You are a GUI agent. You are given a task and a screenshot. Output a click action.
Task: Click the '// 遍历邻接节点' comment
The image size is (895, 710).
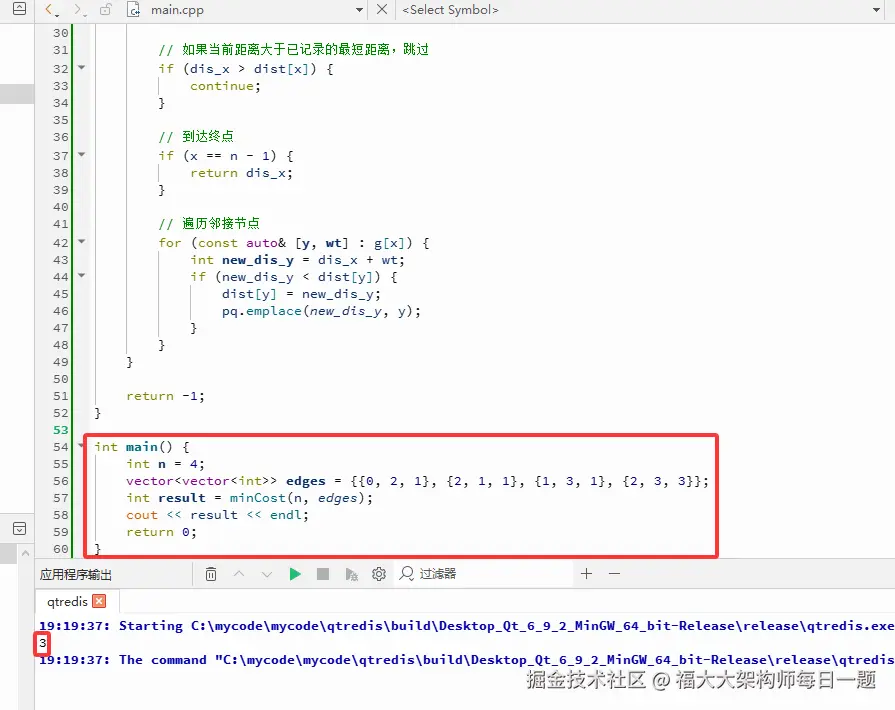(209, 223)
